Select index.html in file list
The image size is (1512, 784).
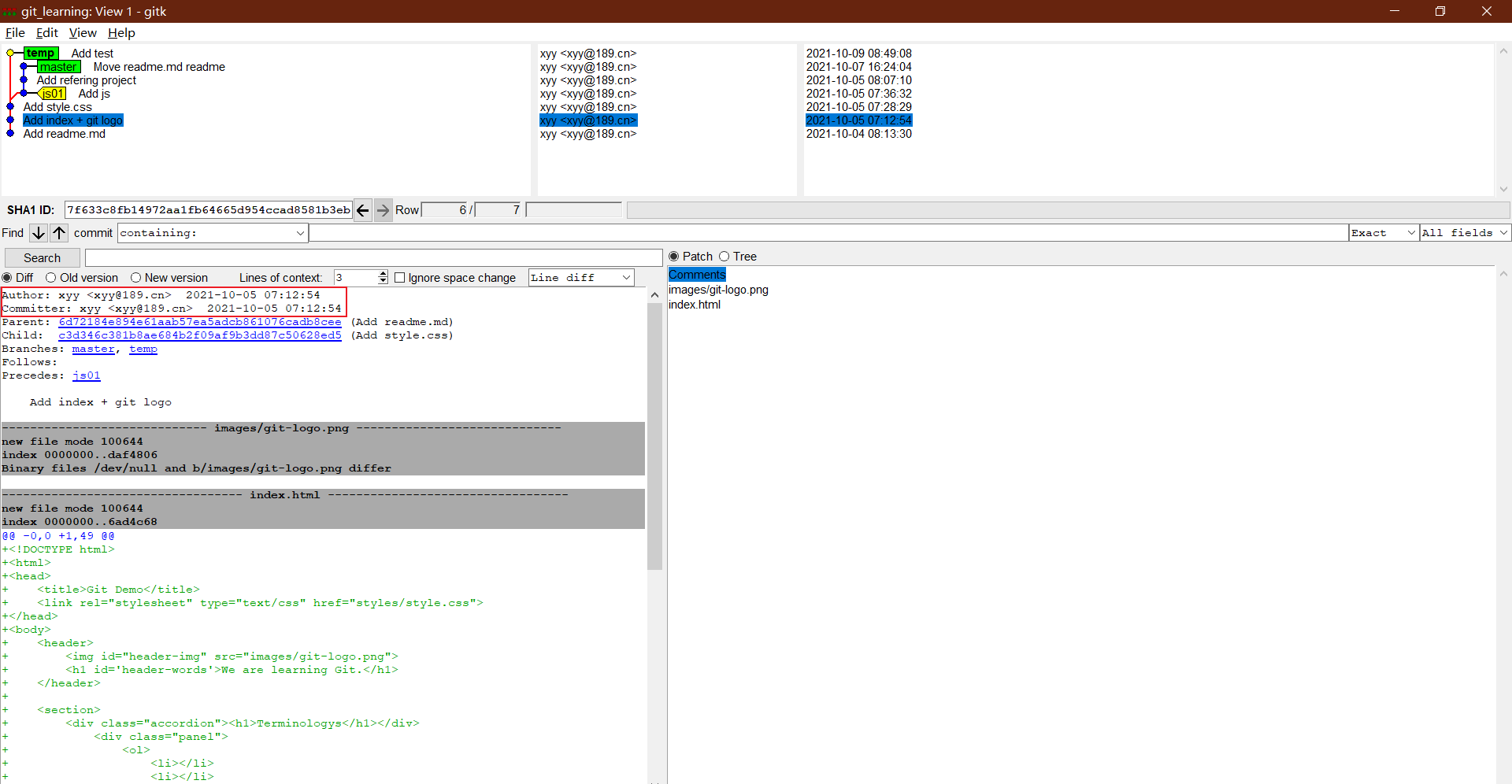click(695, 305)
